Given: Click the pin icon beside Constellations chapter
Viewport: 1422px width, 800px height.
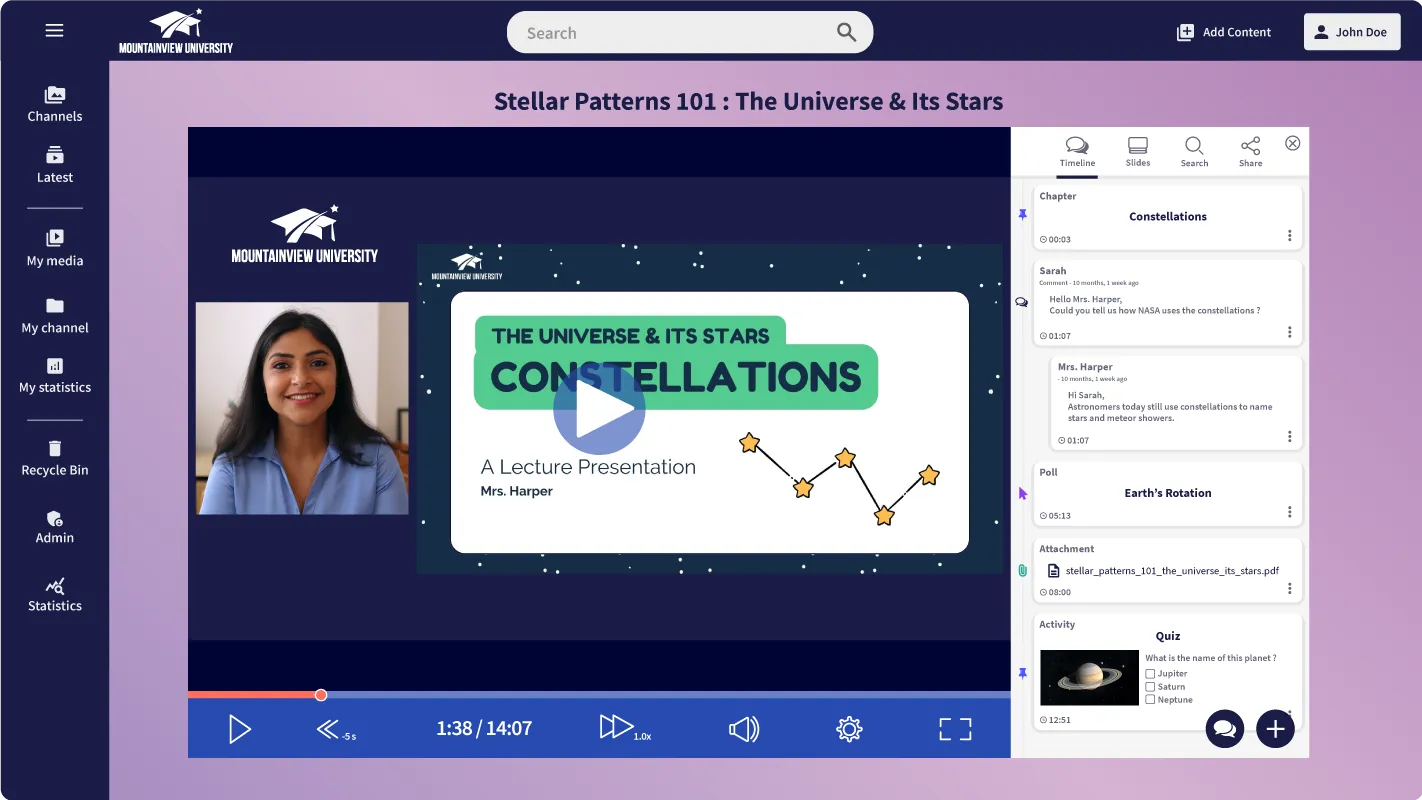Looking at the screenshot, I should [x=1022, y=215].
